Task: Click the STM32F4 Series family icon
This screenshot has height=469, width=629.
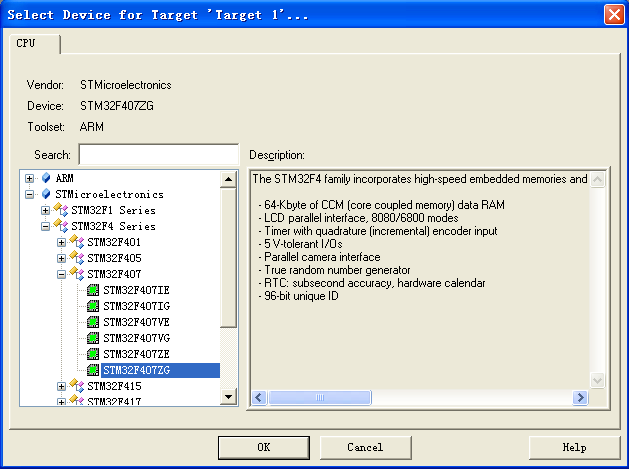Action: tap(61, 226)
